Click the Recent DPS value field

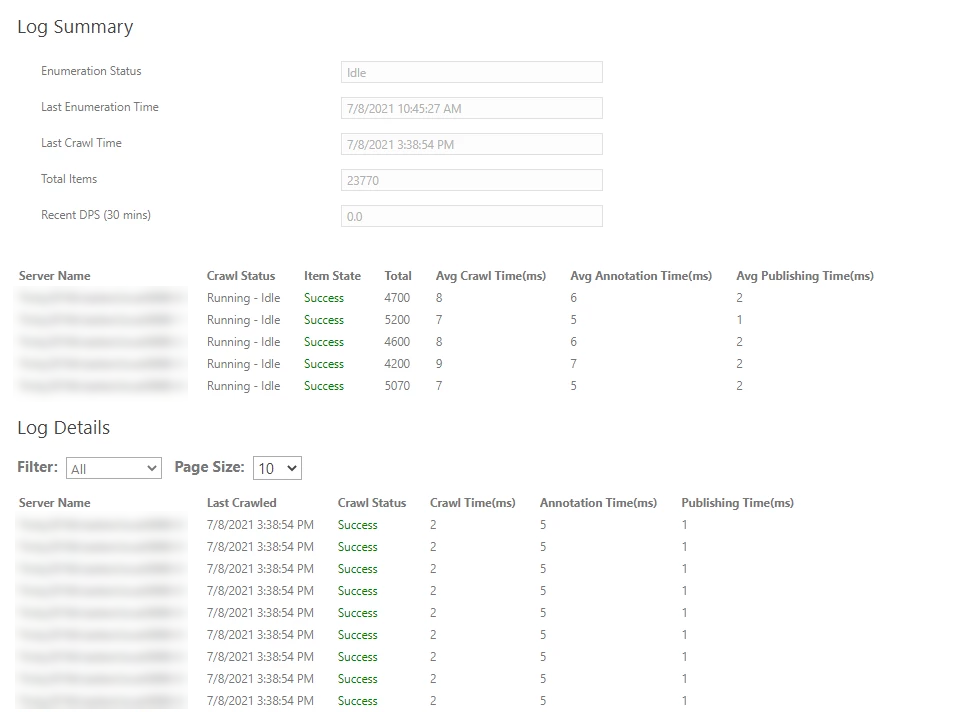tap(471, 217)
